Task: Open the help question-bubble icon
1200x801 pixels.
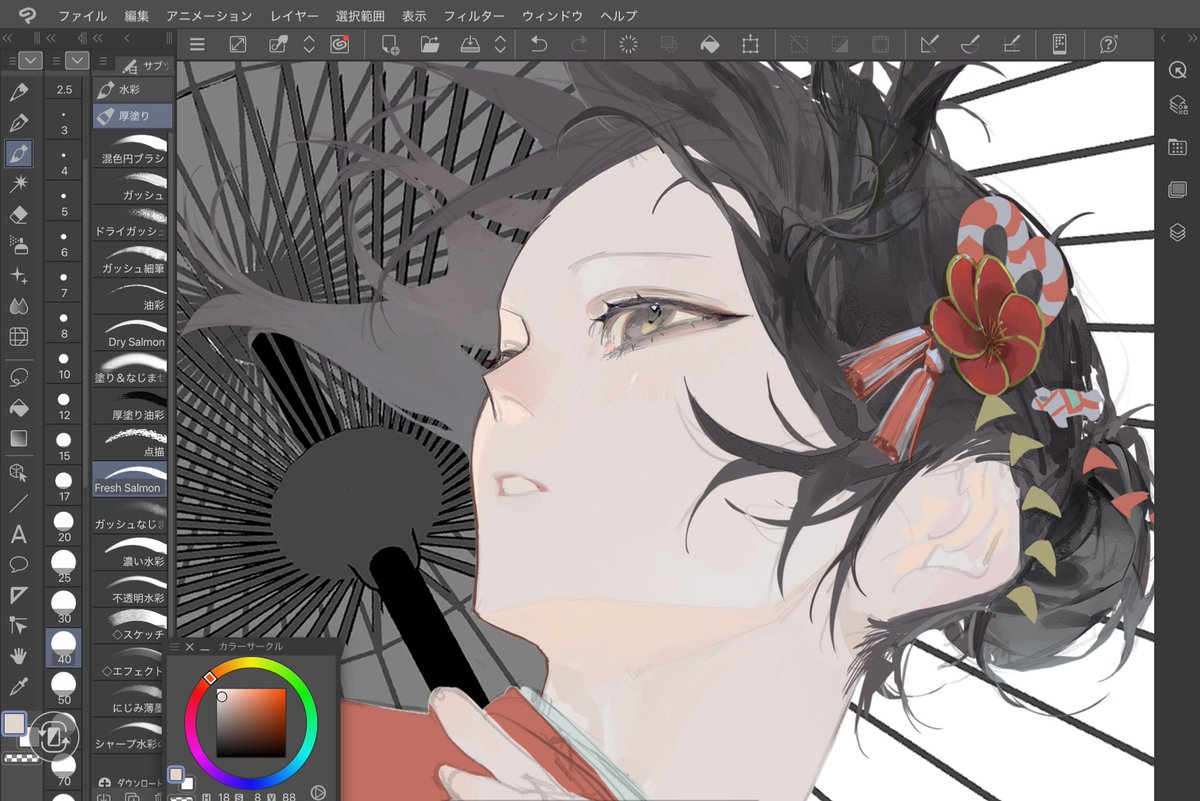Action: [x=1107, y=44]
